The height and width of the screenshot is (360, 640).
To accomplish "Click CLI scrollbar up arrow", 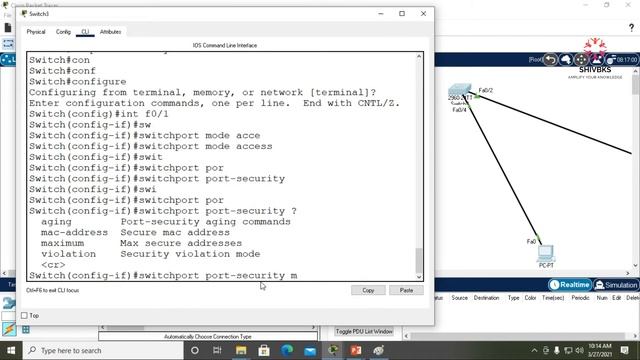I will pyautogui.click(x=419, y=56).
